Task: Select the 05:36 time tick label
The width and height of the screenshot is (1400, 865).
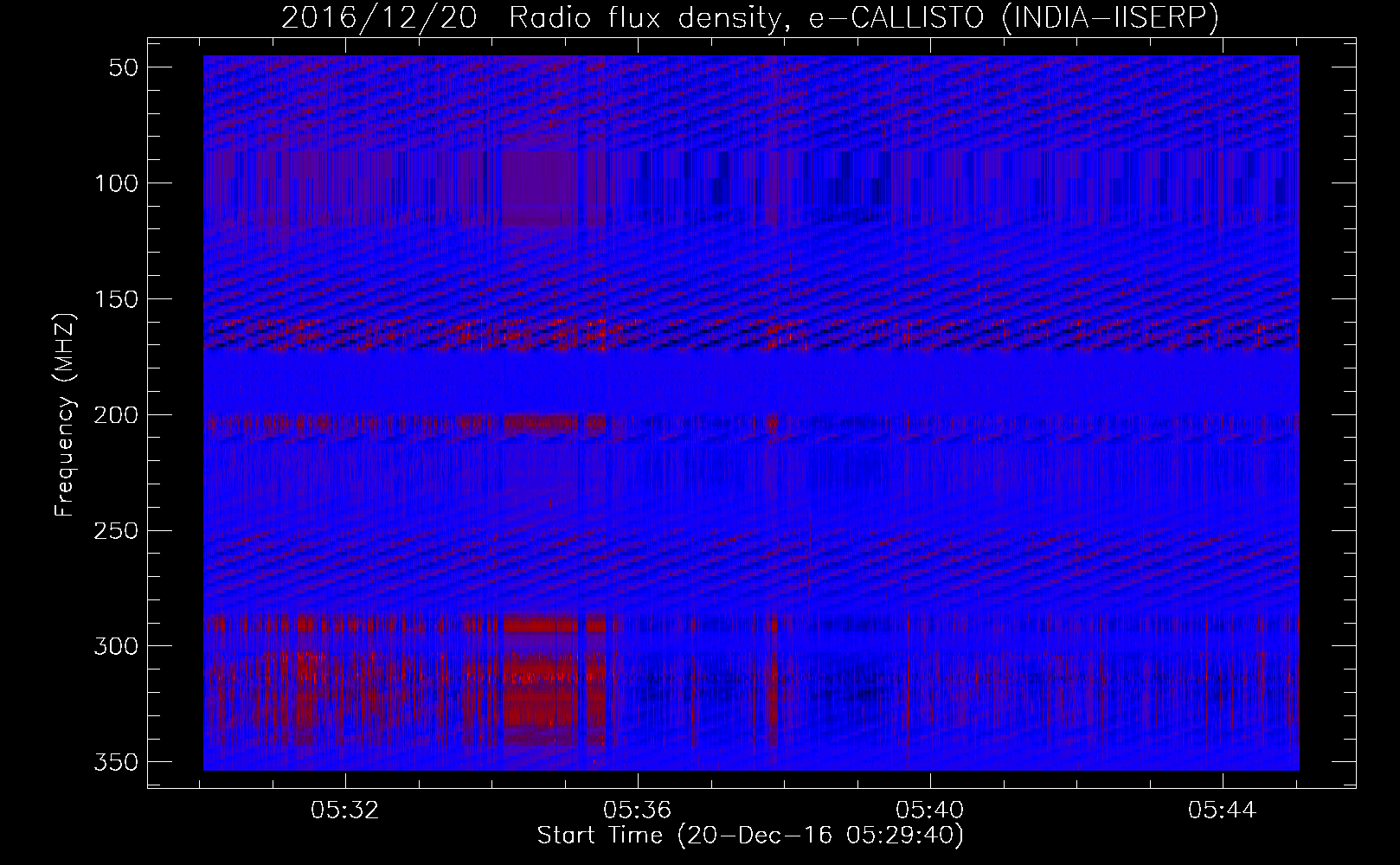Action: pyautogui.click(x=638, y=811)
